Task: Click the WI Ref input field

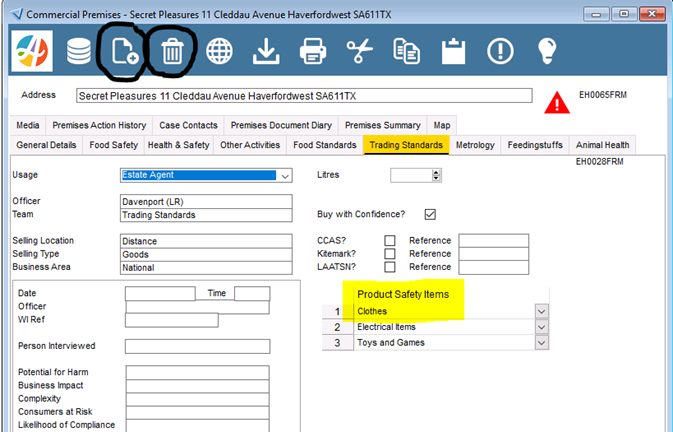Action: 172,320
